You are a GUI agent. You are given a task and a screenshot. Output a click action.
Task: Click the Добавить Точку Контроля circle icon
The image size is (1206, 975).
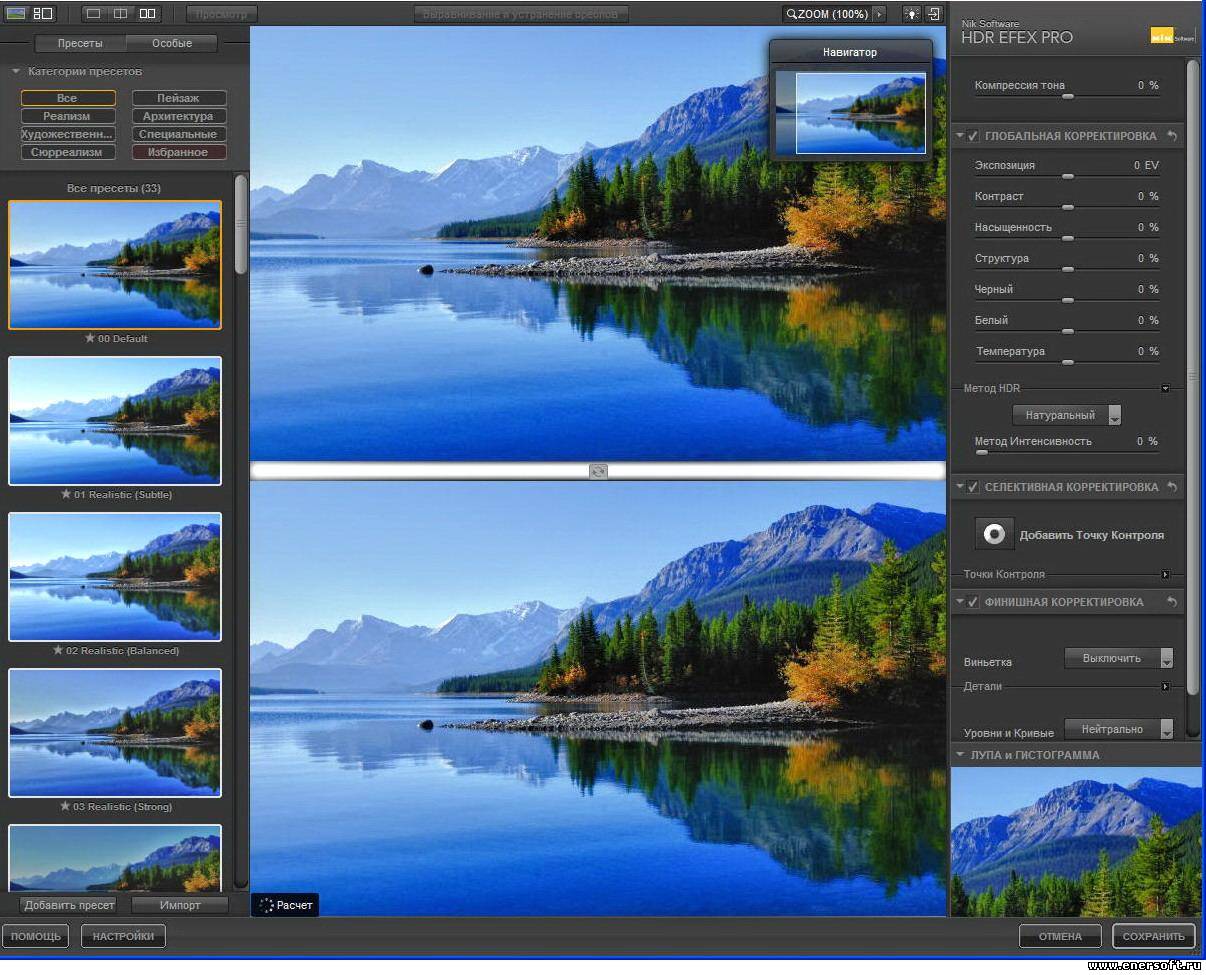click(994, 534)
